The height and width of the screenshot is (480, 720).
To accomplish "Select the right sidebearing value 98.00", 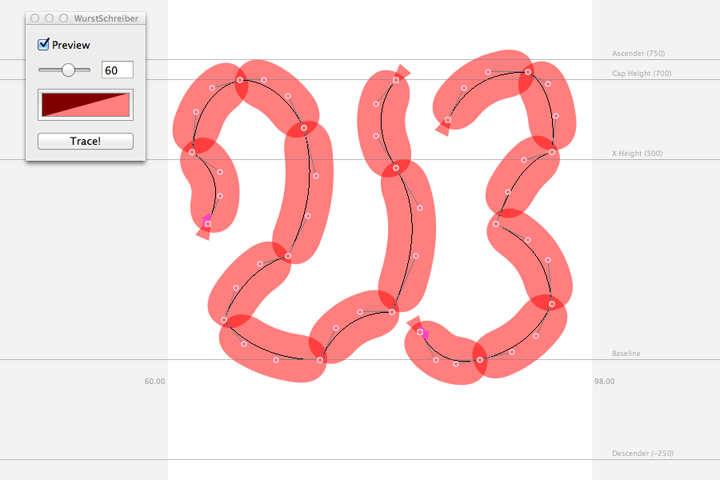I will tap(604, 381).
